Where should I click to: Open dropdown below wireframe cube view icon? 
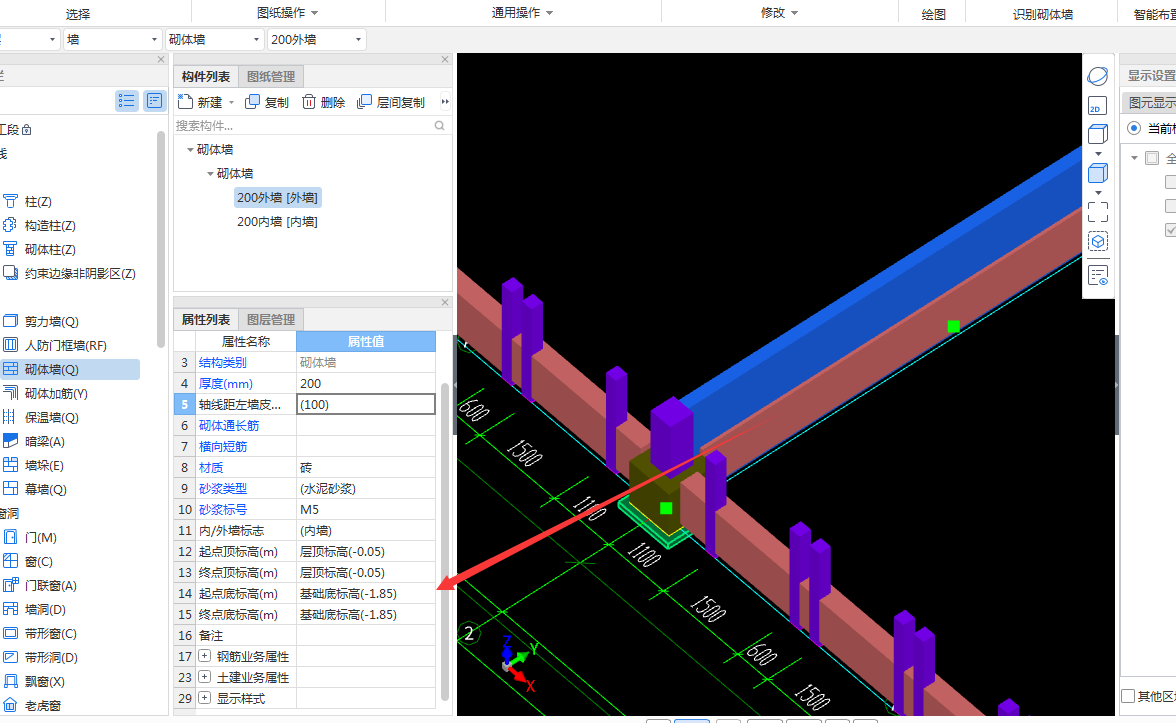point(1098,154)
